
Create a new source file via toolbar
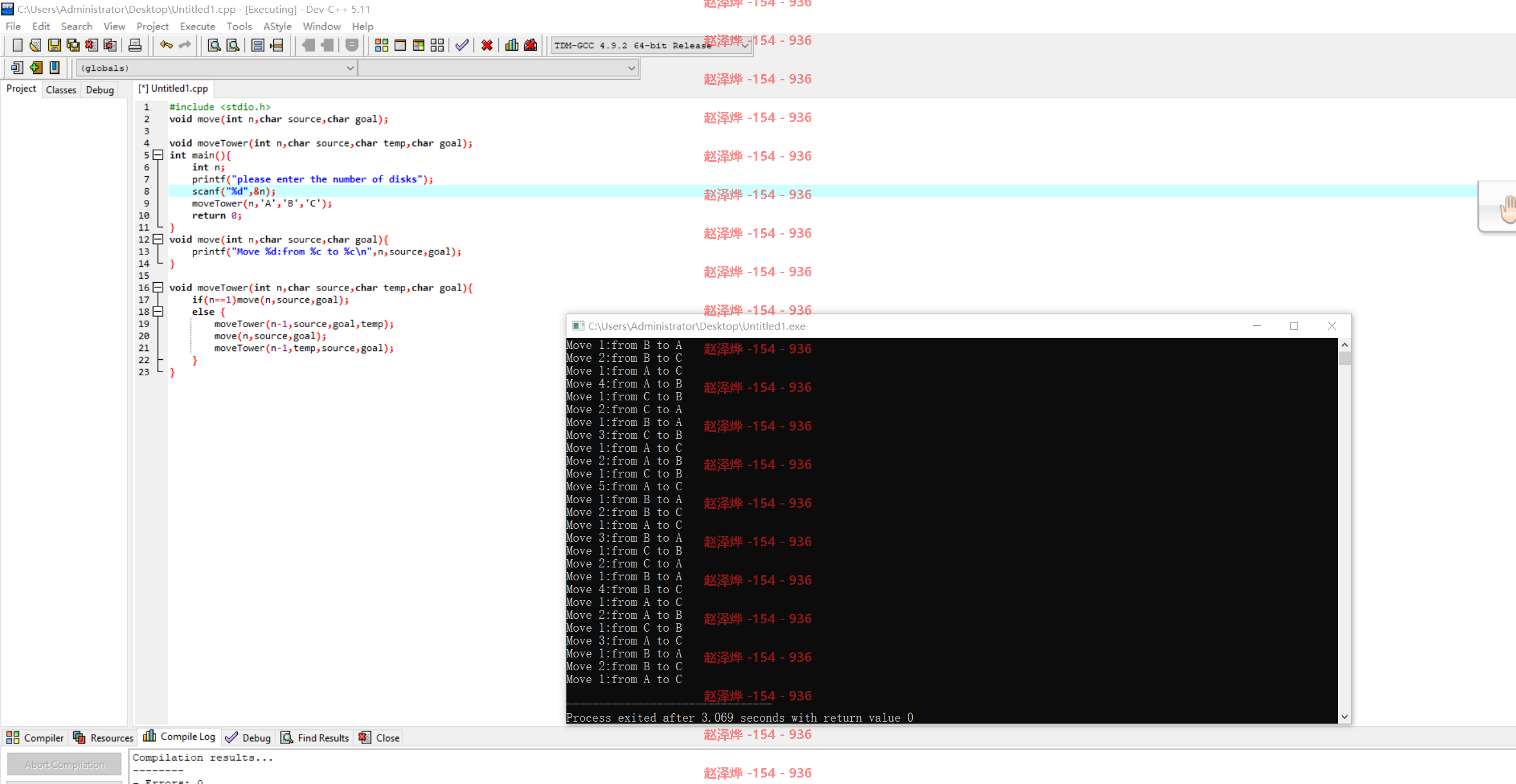pyautogui.click(x=17, y=45)
